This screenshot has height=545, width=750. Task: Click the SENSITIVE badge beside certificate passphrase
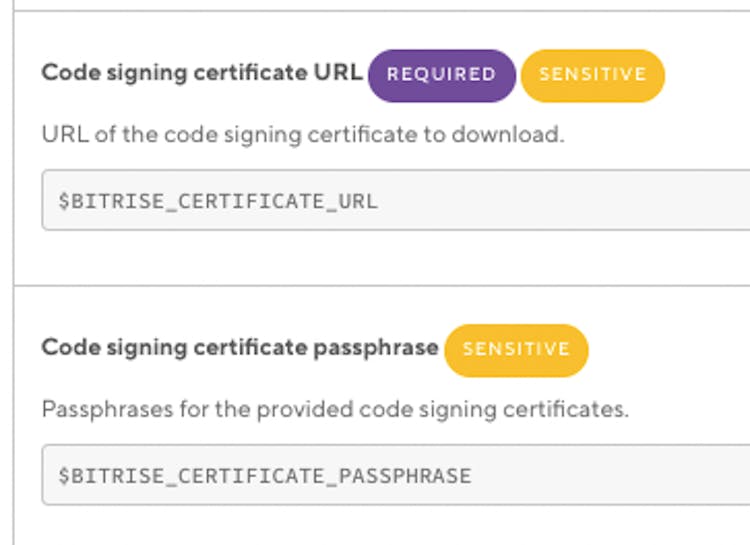pyautogui.click(x=516, y=349)
